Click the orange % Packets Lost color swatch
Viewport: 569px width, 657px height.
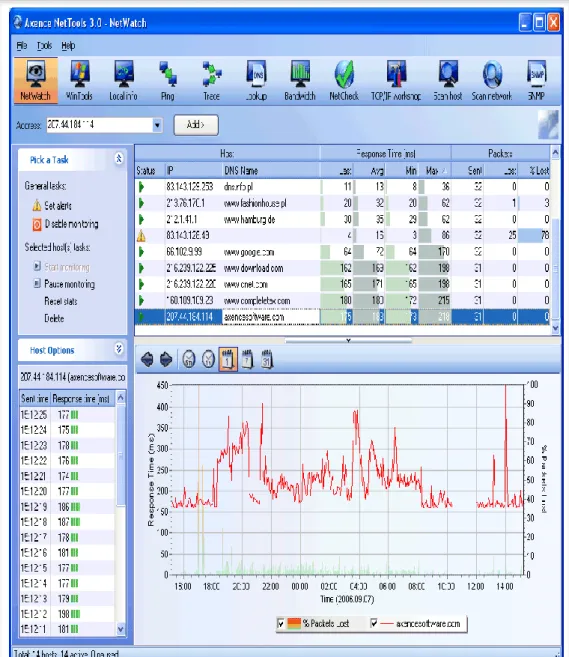click(x=294, y=623)
